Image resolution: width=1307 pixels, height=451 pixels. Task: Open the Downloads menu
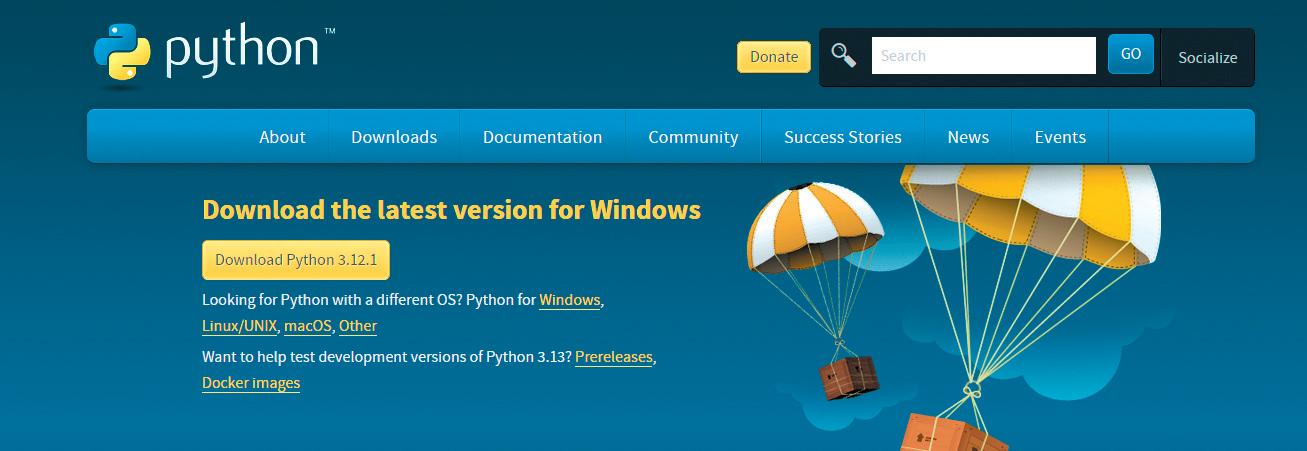point(394,137)
